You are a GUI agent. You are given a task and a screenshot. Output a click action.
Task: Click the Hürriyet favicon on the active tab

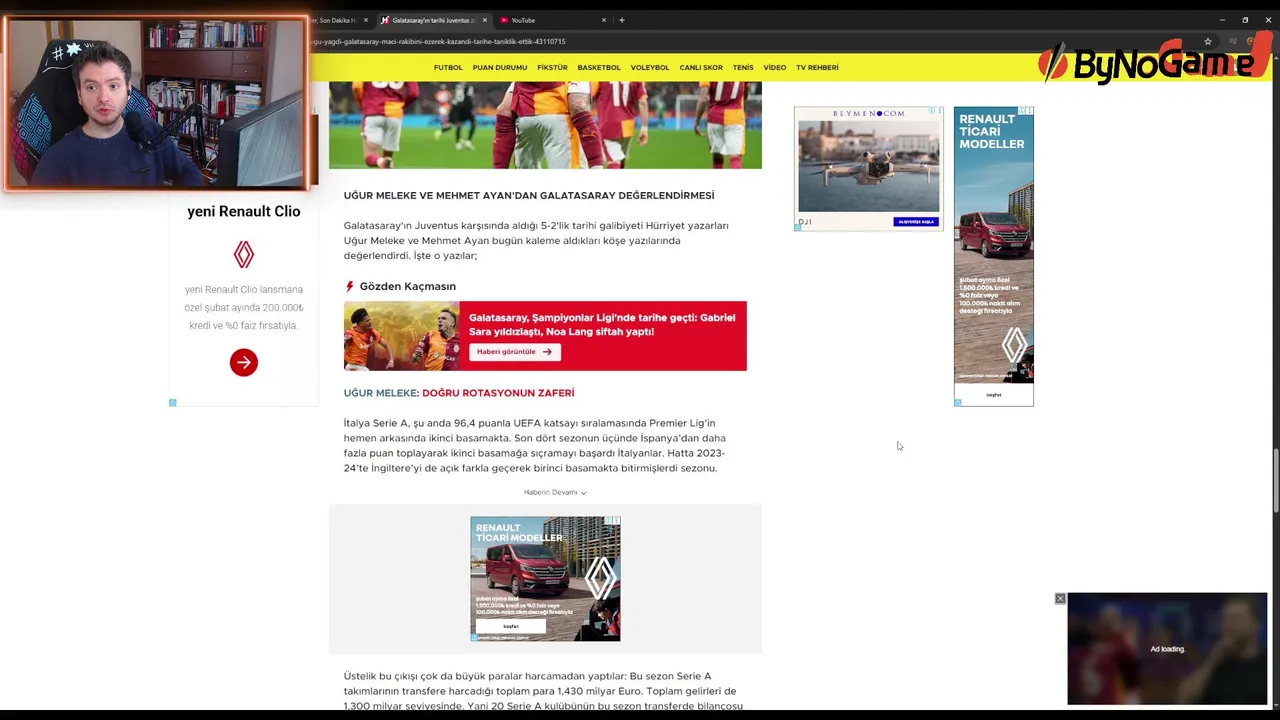point(385,20)
